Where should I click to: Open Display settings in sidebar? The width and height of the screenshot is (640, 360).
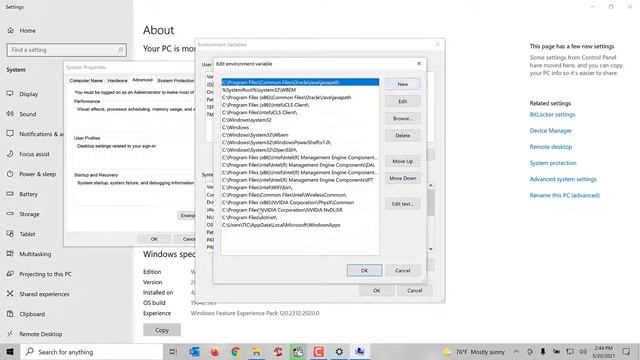coord(29,94)
